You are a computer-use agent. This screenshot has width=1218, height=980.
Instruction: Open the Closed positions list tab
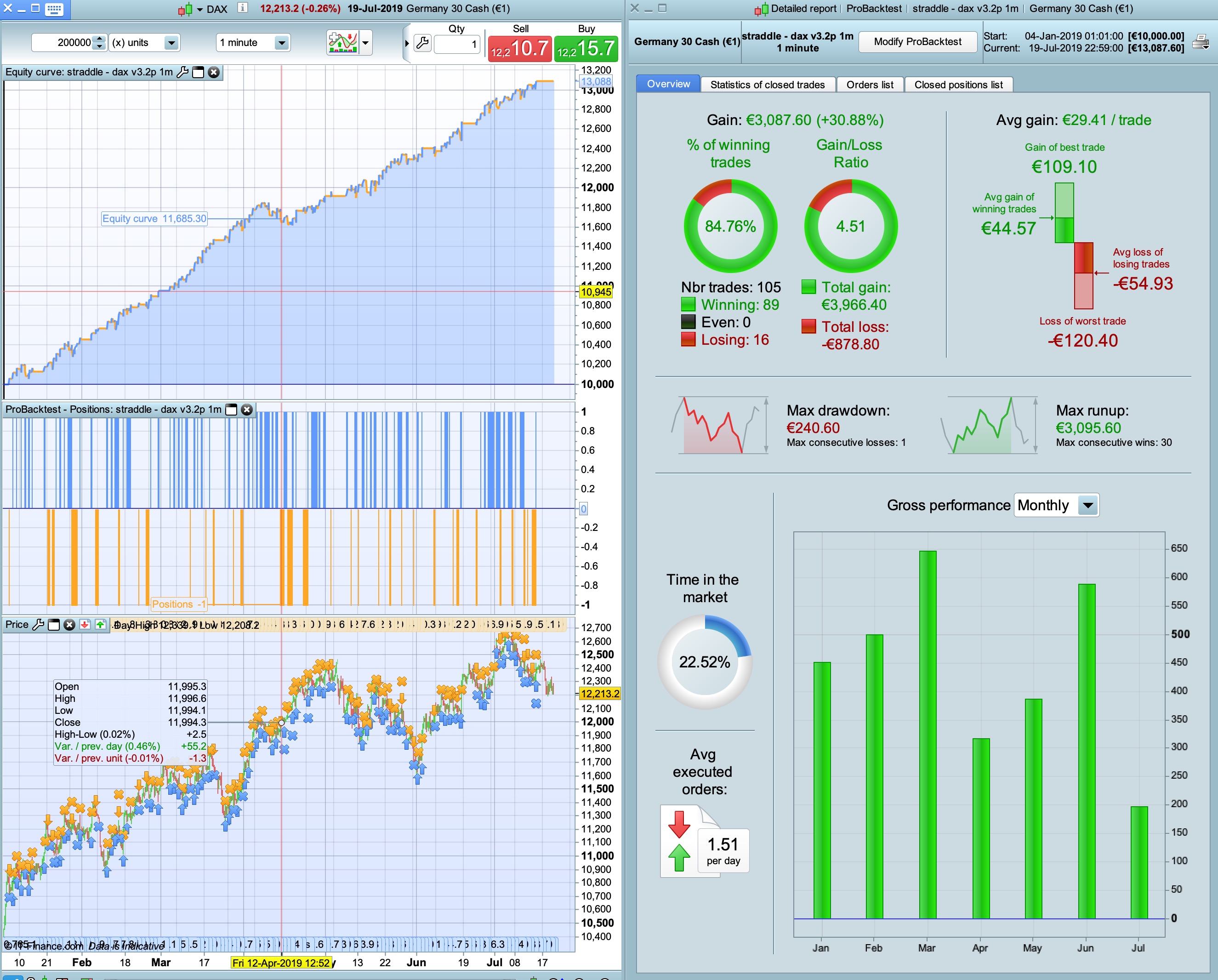click(958, 85)
